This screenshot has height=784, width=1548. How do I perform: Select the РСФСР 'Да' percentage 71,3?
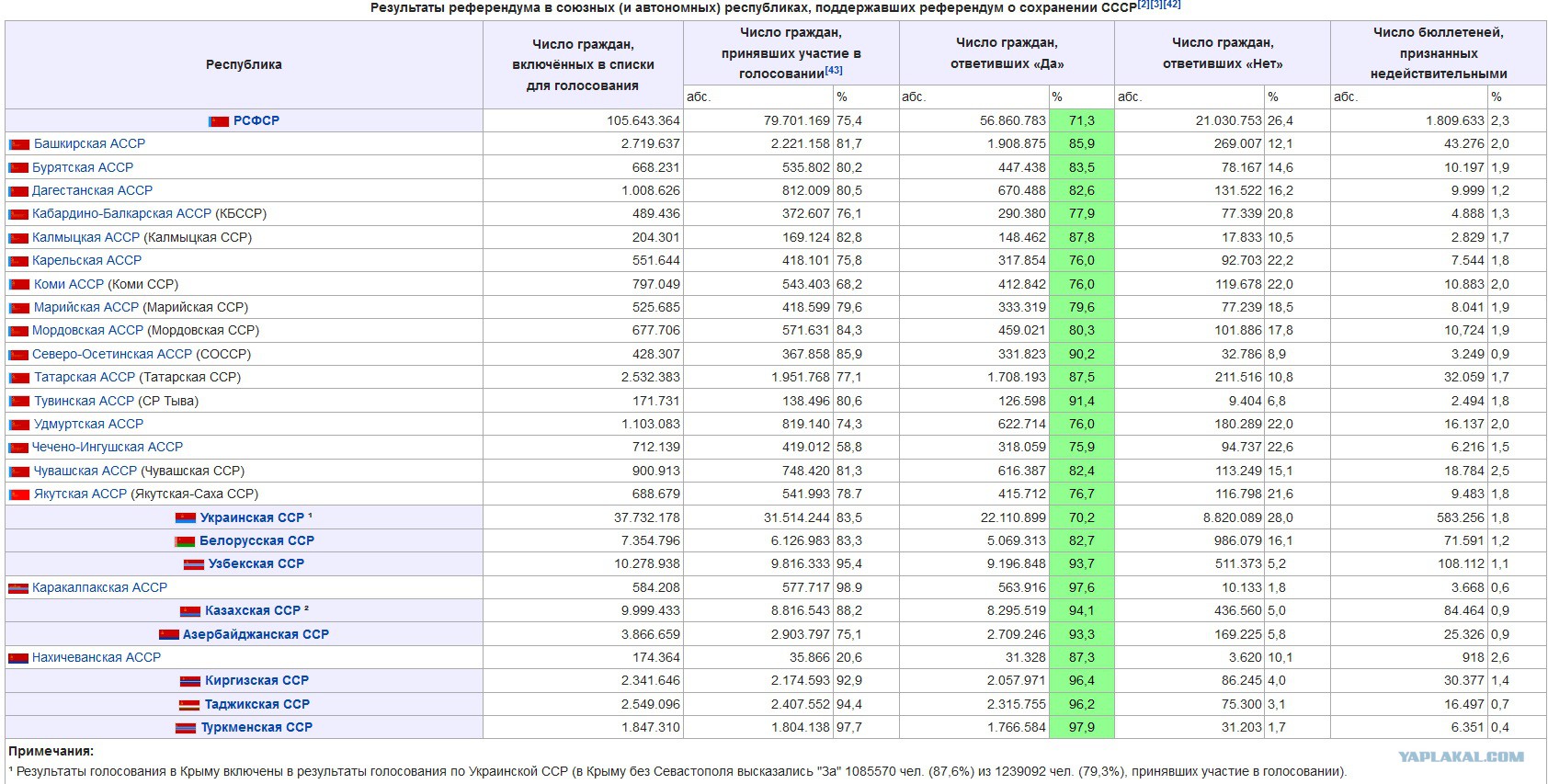tap(1082, 120)
